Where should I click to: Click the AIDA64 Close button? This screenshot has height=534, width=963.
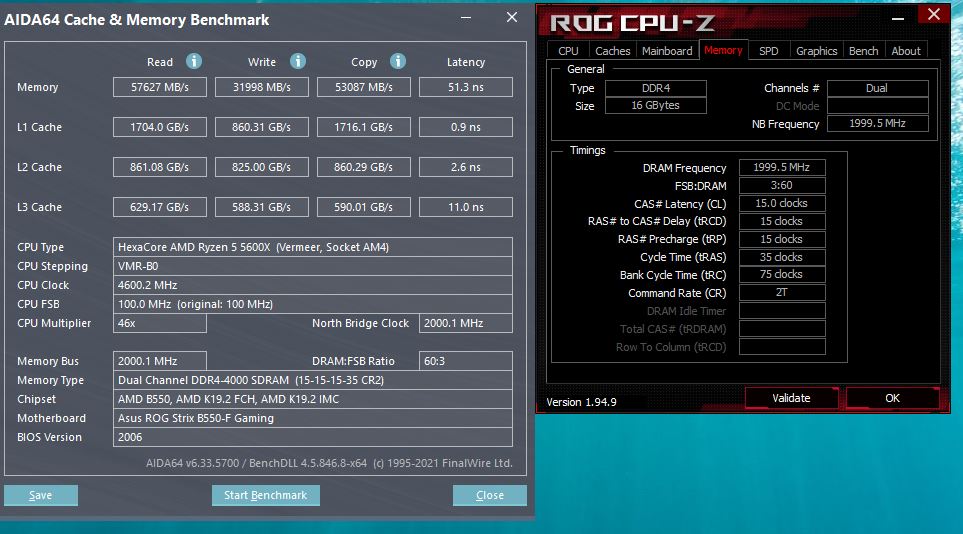[489, 495]
